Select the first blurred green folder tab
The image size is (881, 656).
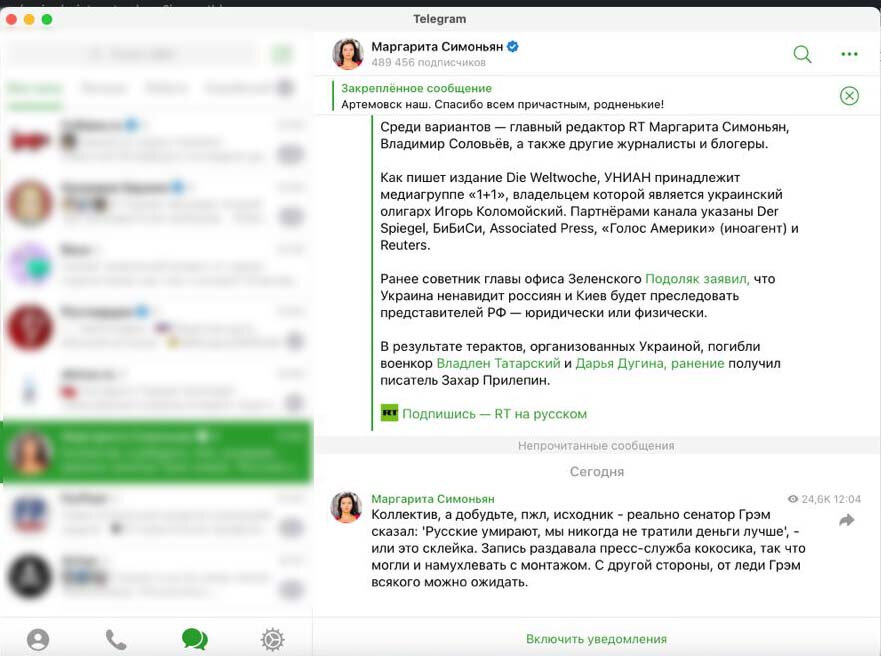(34, 88)
